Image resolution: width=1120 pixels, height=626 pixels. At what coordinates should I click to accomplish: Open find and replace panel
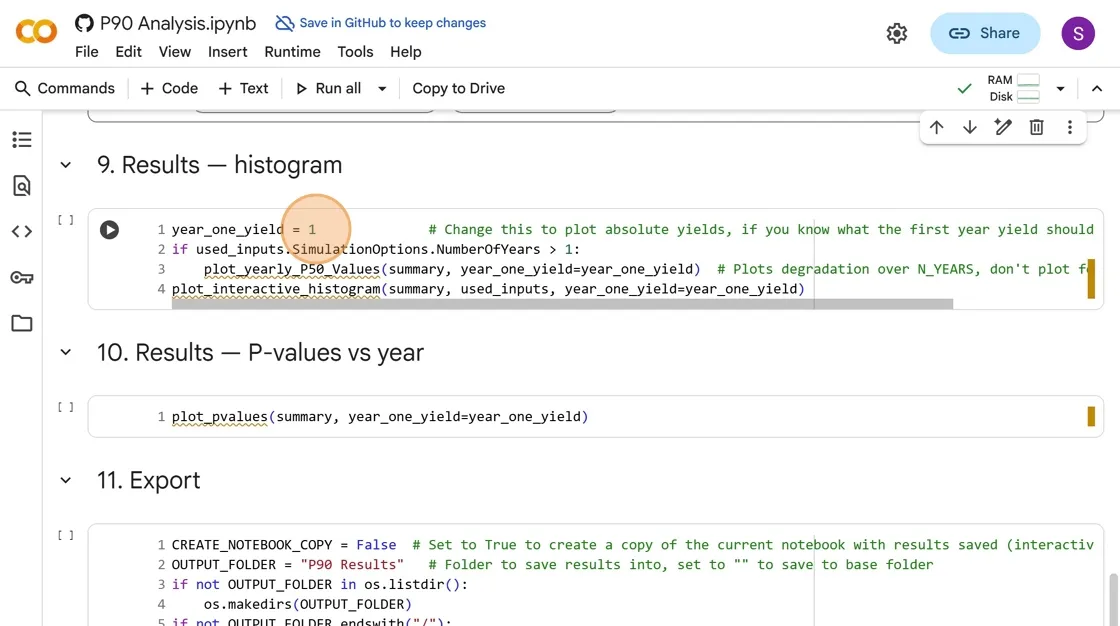click(21, 186)
